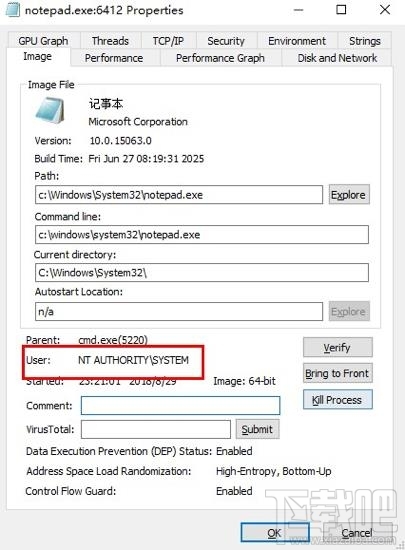This screenshot has width=405, height=550.
Task: Open the Disk and Network tab
Action: click(337, 58)
